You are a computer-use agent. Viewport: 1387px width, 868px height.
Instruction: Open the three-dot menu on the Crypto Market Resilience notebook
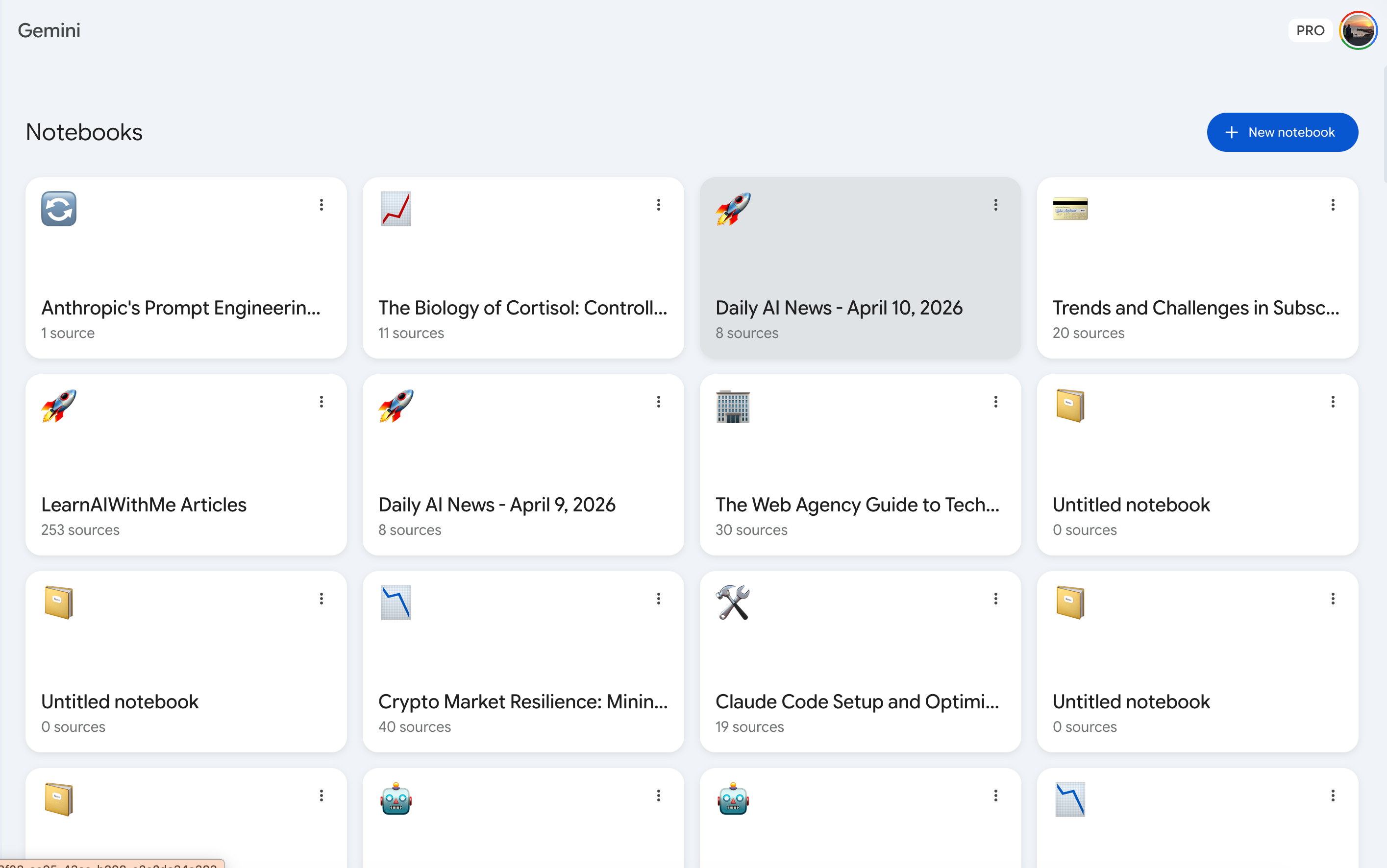click(659, 599)
